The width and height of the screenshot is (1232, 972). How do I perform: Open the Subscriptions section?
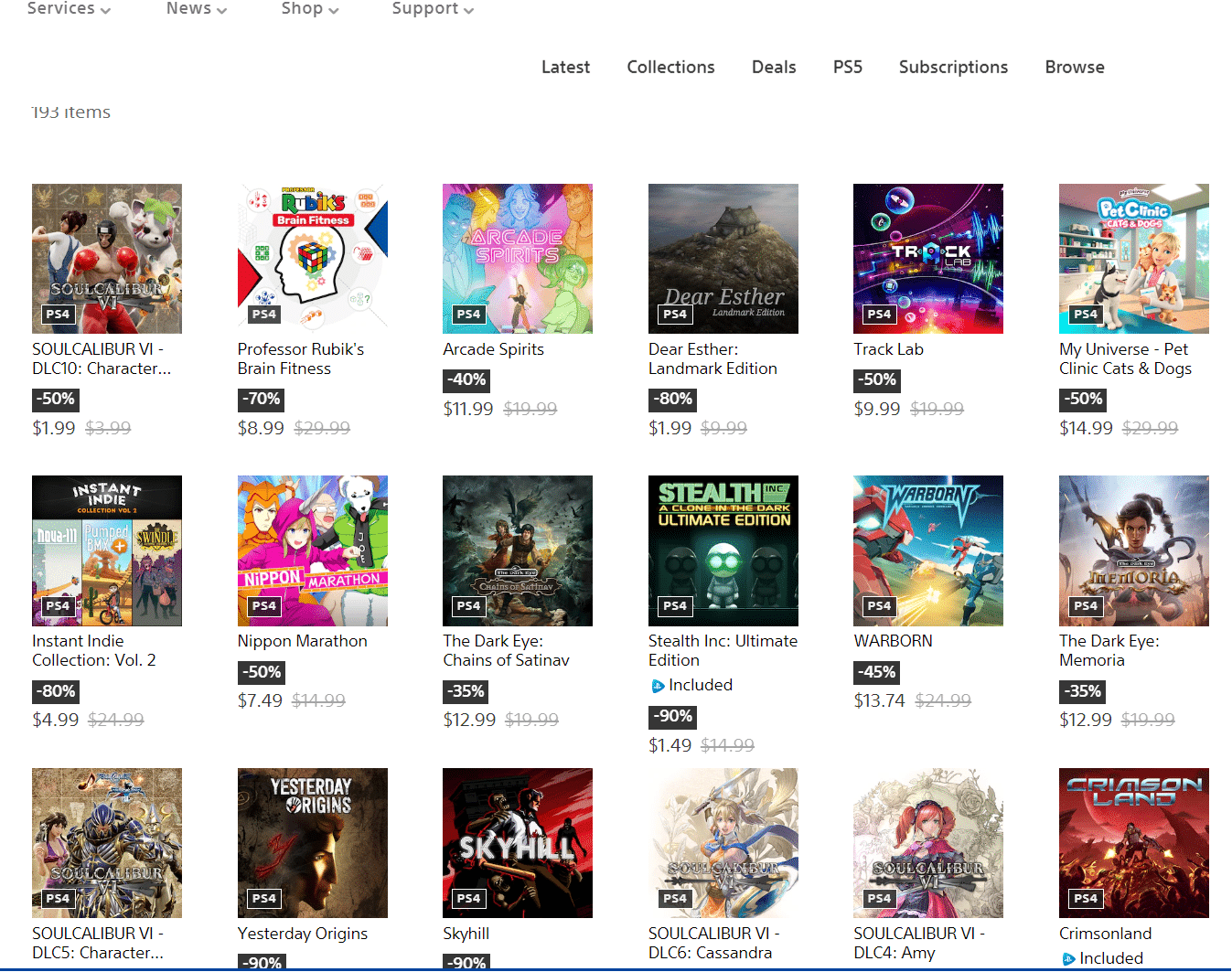coord(953,67)
